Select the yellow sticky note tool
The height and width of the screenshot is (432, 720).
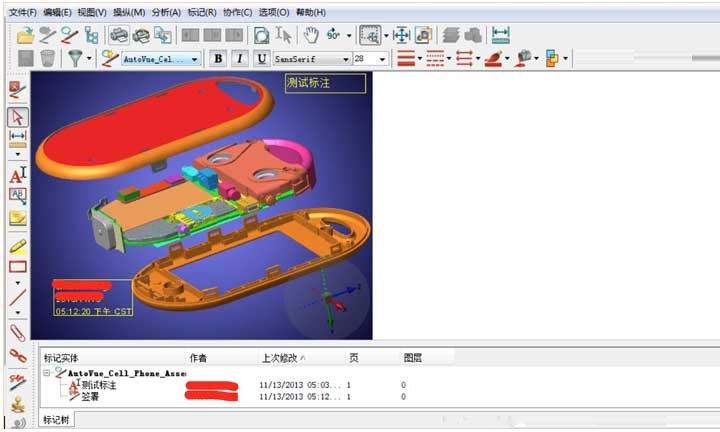point(17,218)
